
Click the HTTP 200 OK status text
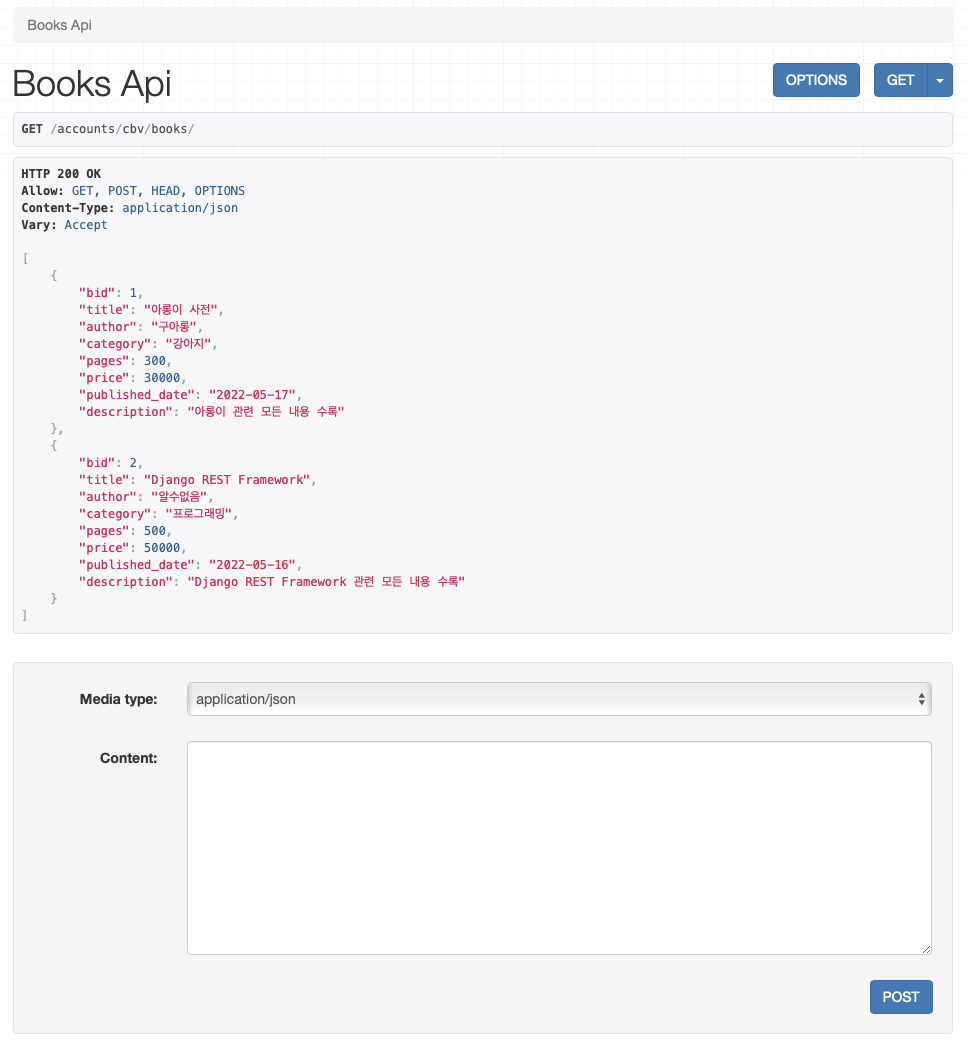click(x=61, y=173)
